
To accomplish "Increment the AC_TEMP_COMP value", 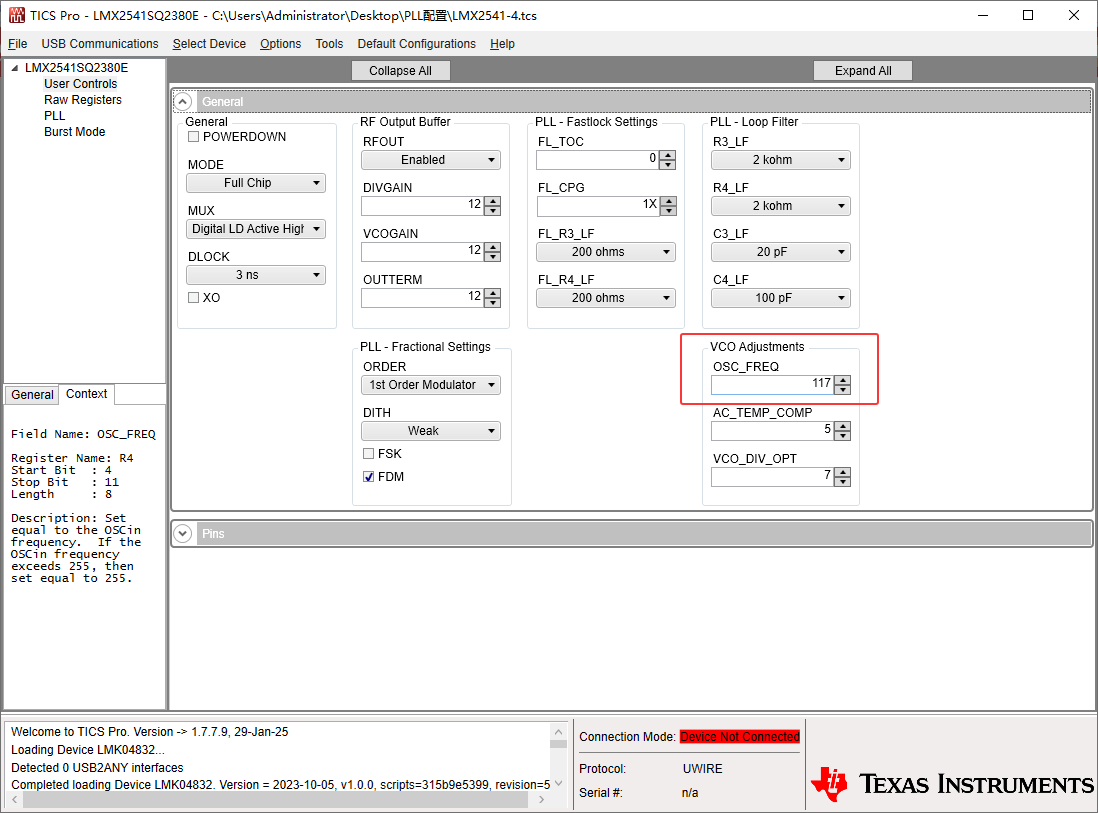I will pos(843,427).
